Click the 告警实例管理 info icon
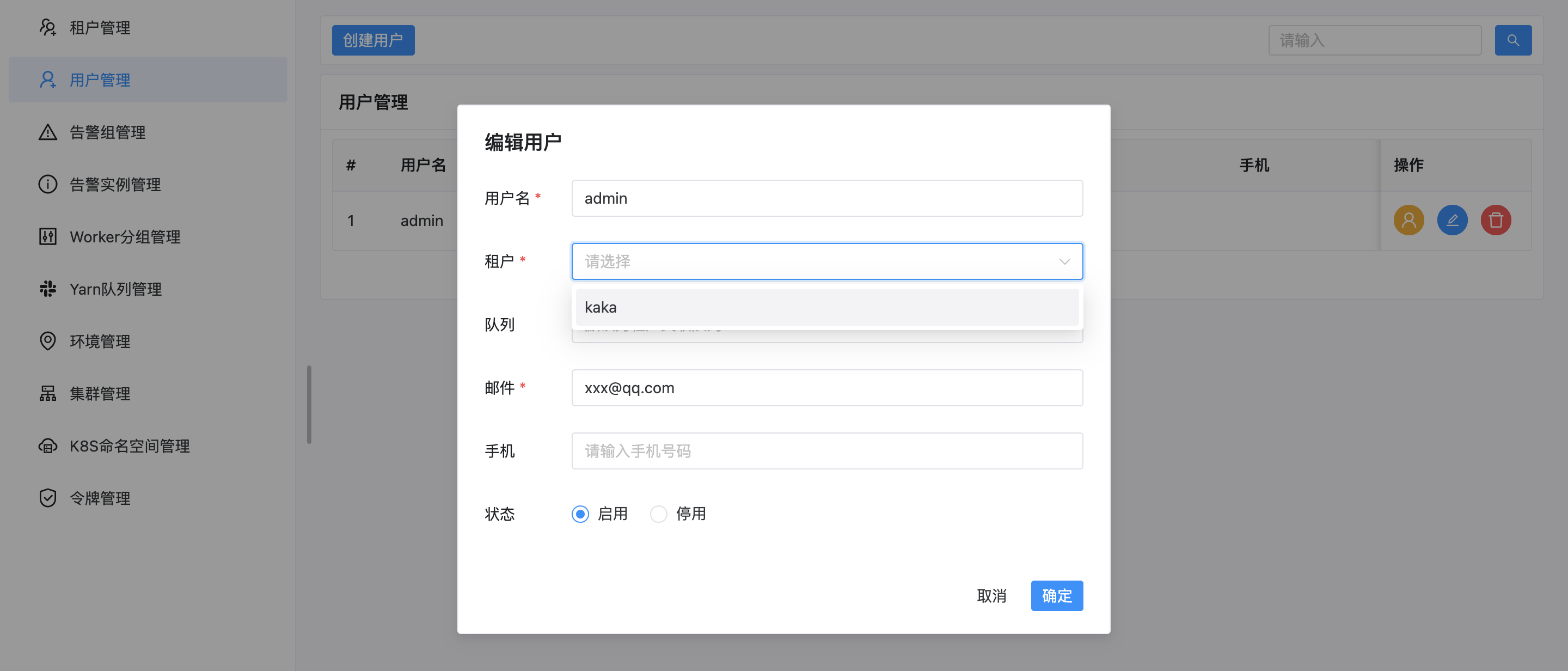This screenshot has width=1568, height=671. (x=47, y=184)
